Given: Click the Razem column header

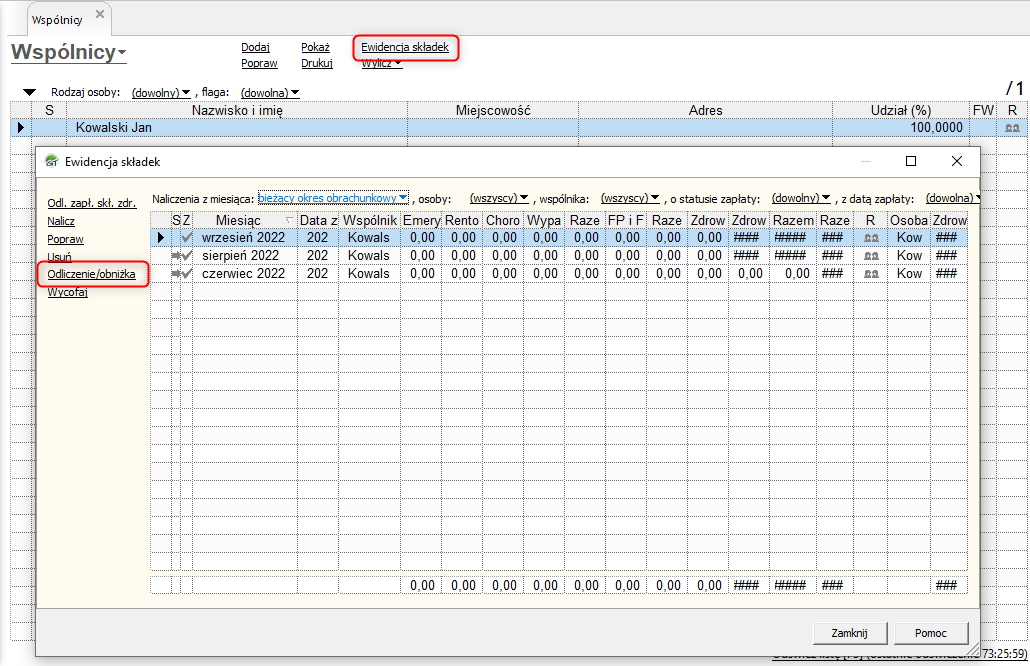Looking at the screenshot, I should (793, 220).
